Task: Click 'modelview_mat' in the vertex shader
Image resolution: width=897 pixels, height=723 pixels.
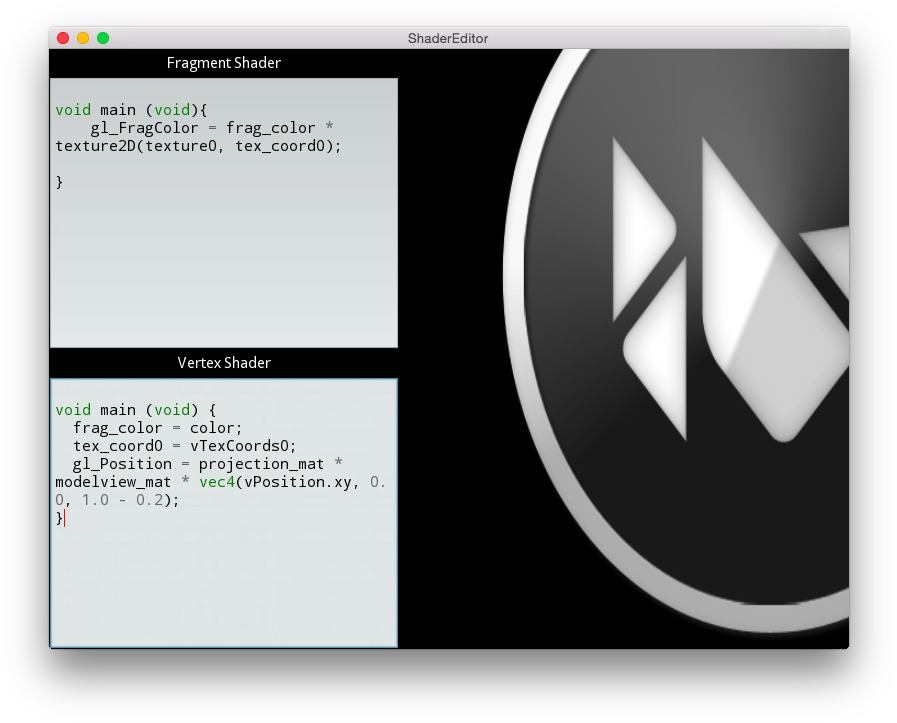Action: (113, 482)
